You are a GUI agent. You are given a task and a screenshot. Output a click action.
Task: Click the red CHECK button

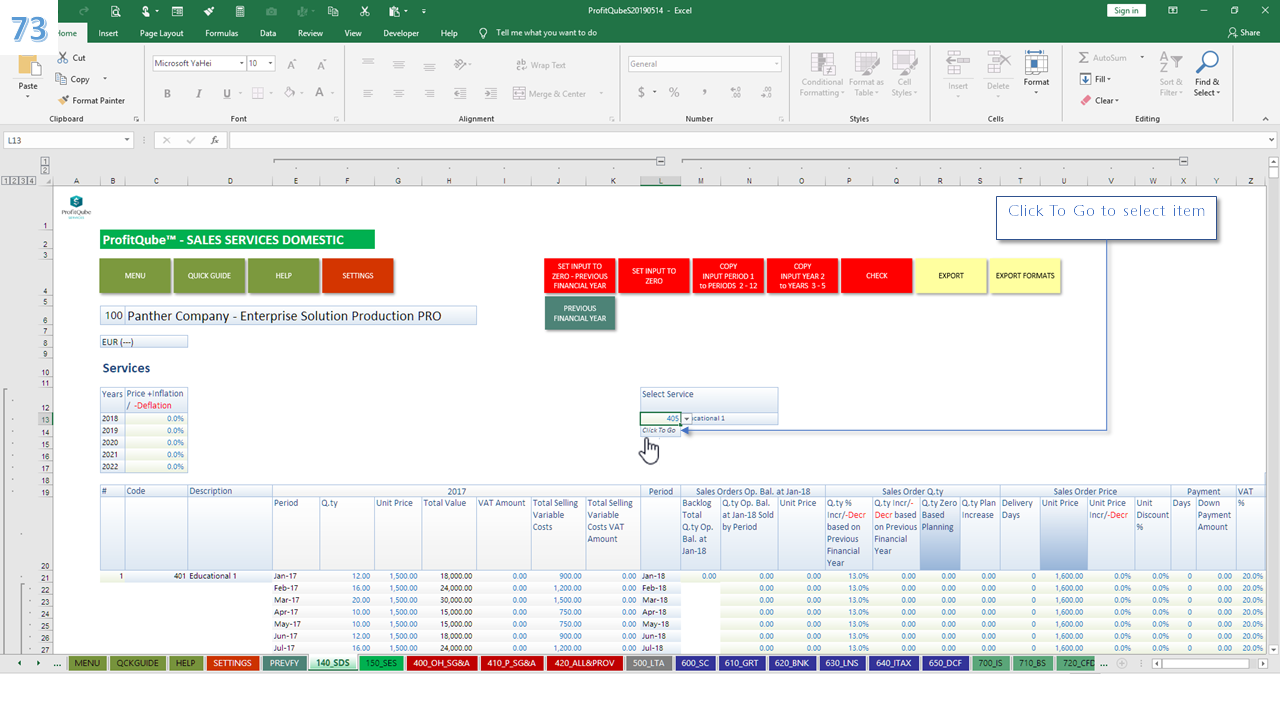pyautogui.click(x=877, y=276)
